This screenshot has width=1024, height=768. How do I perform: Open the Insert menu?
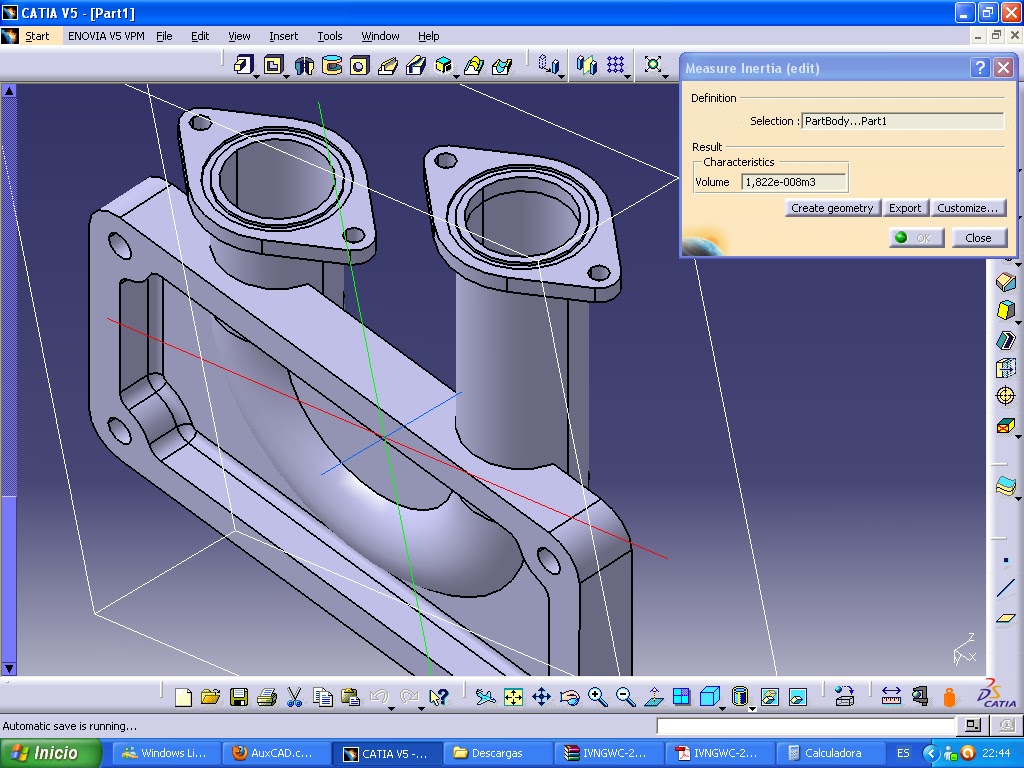pyautogui.click(x=283, y=36)
